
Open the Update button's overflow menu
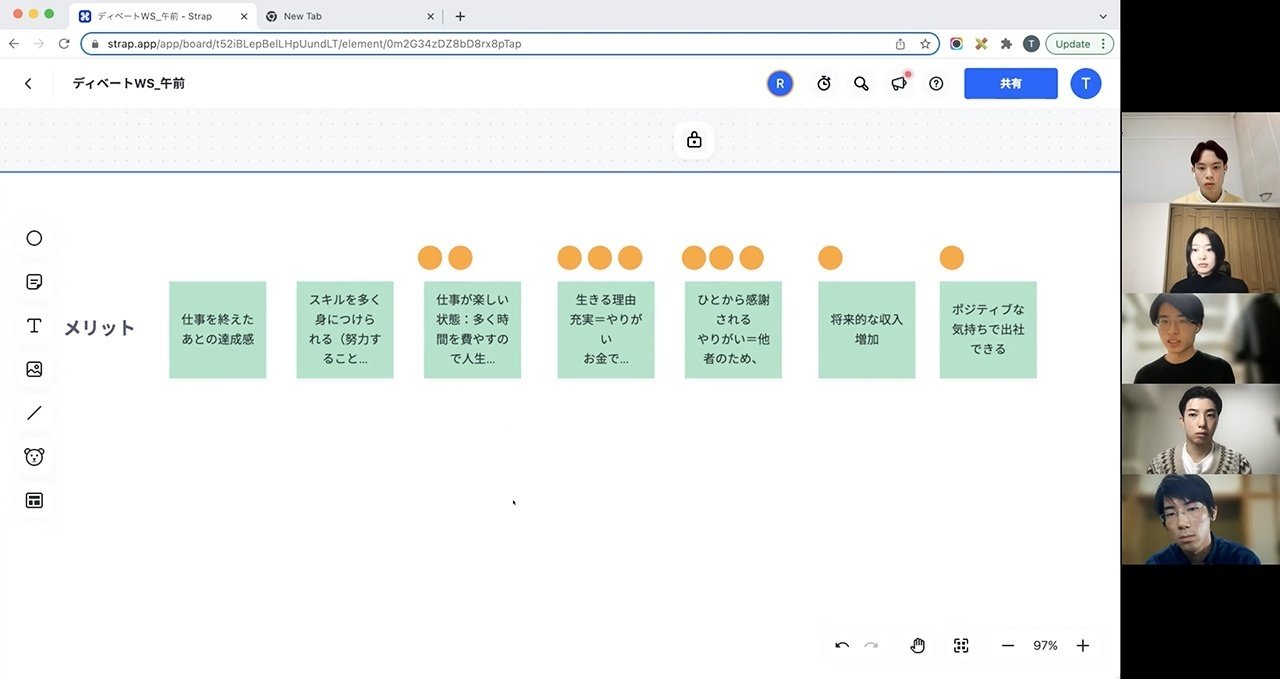tap(1103, 43)
